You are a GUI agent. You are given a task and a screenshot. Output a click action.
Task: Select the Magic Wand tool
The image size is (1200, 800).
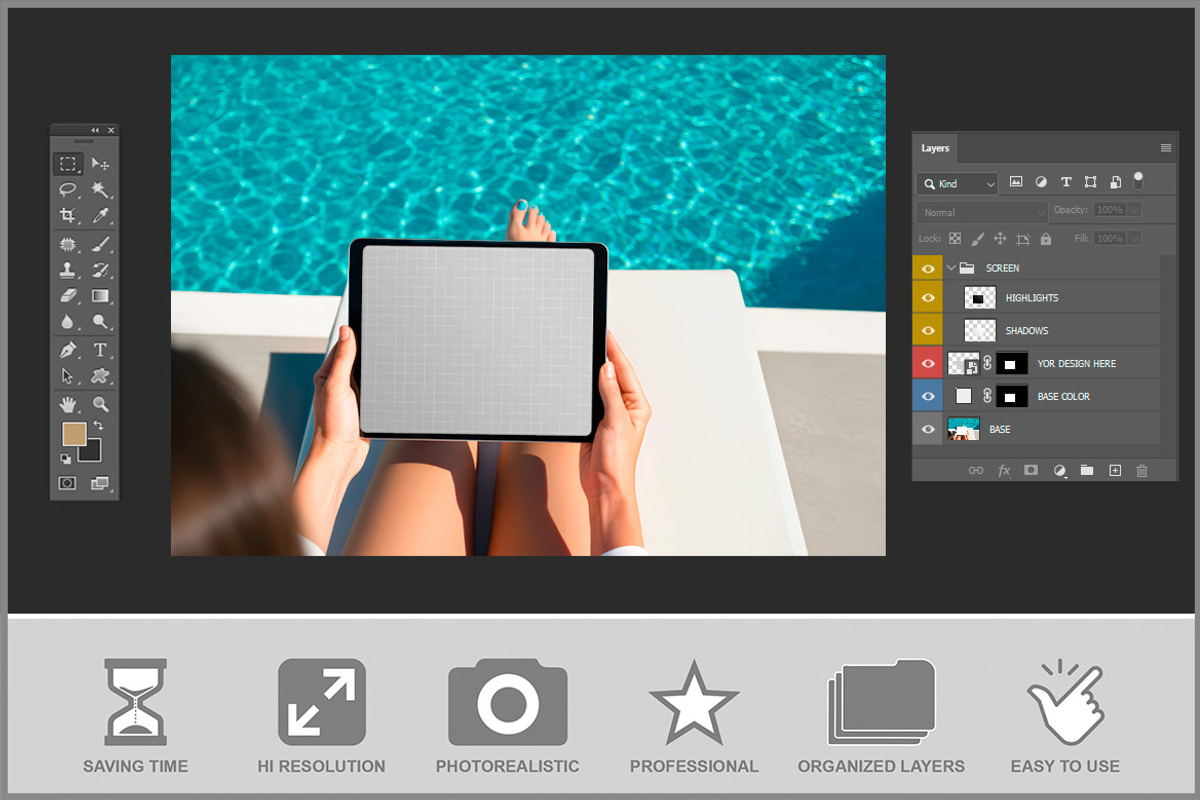(100, 190)
